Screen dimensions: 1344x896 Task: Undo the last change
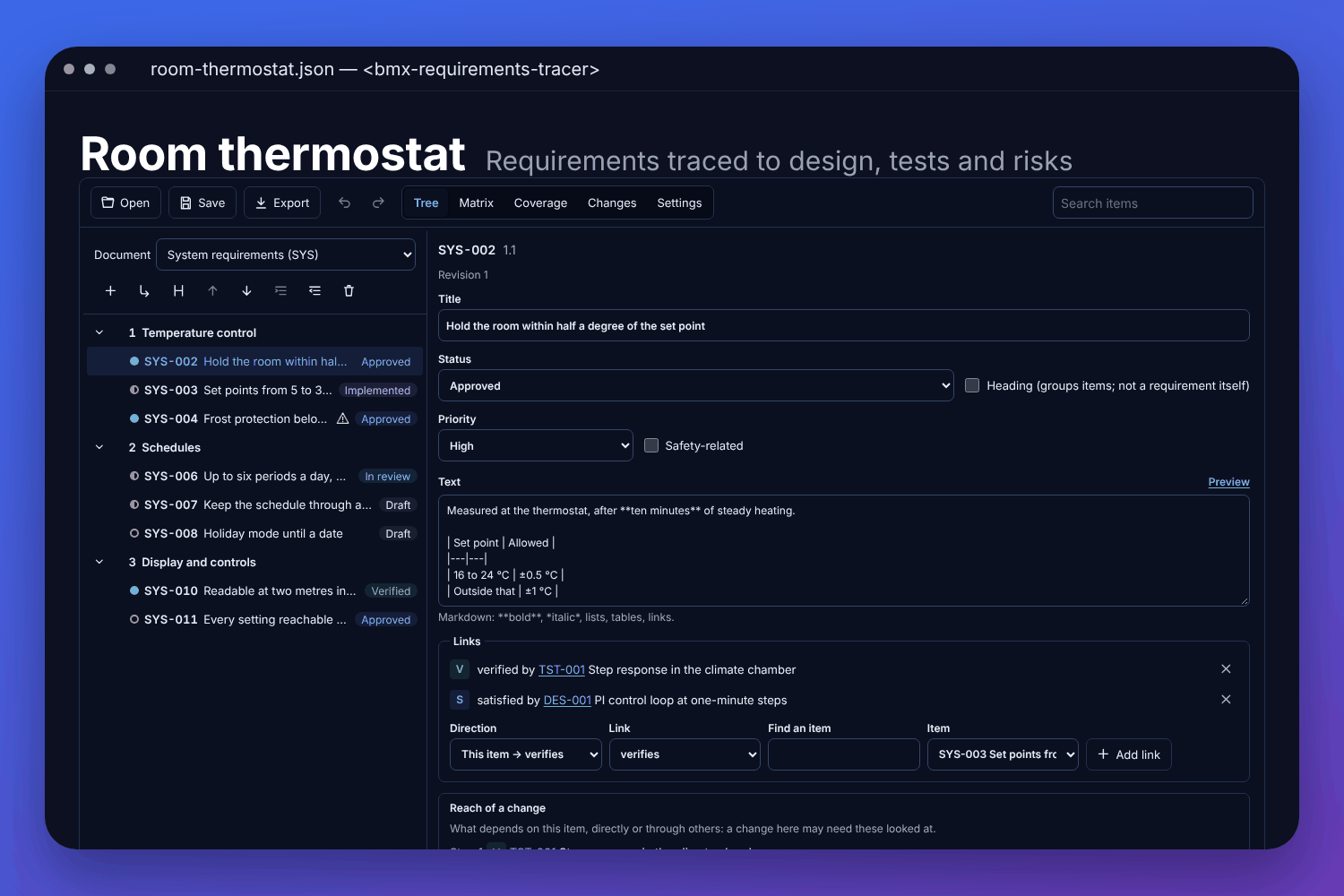coord(344,202)
